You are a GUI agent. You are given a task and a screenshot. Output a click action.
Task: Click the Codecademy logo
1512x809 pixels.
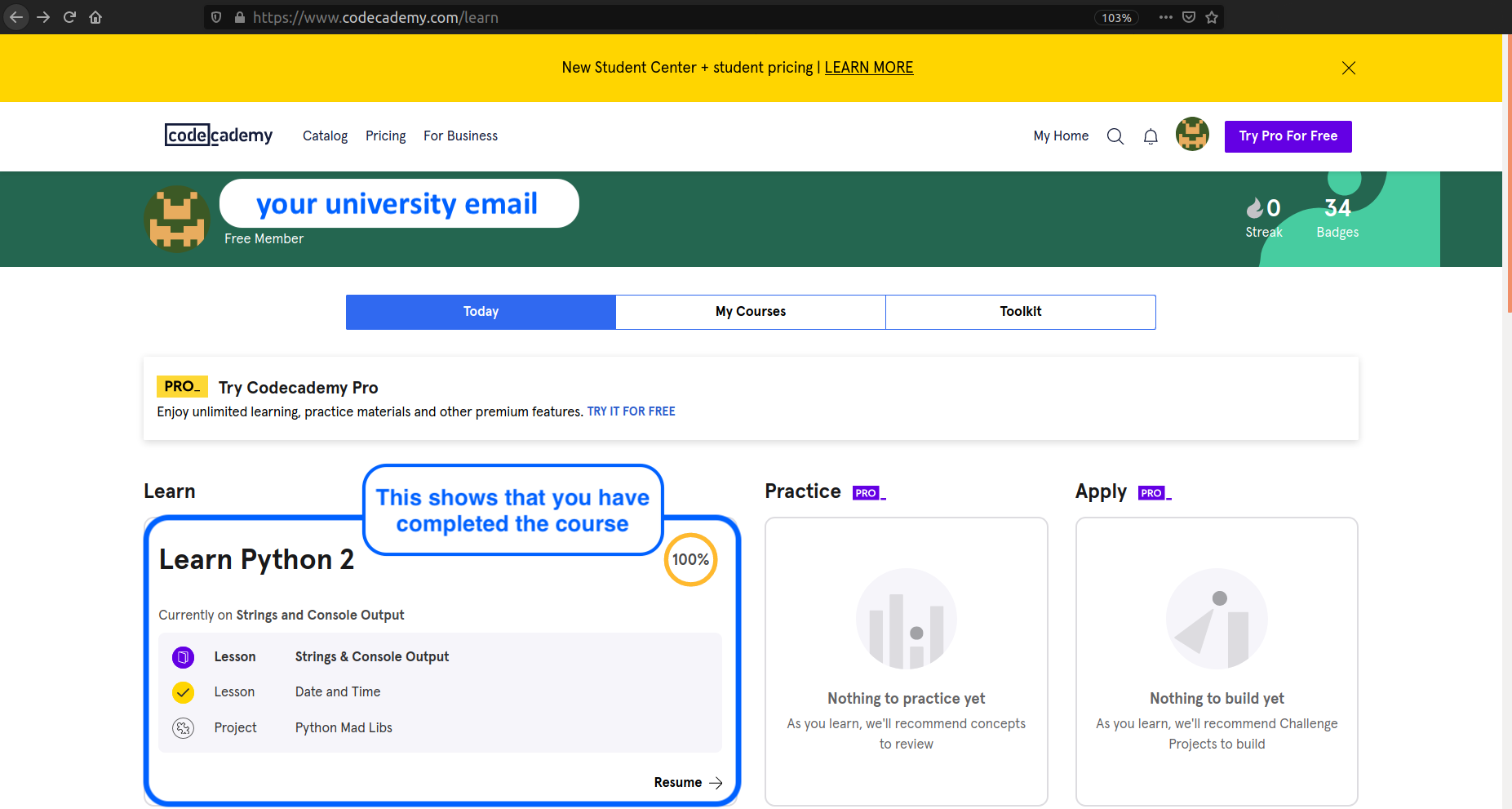219,136
